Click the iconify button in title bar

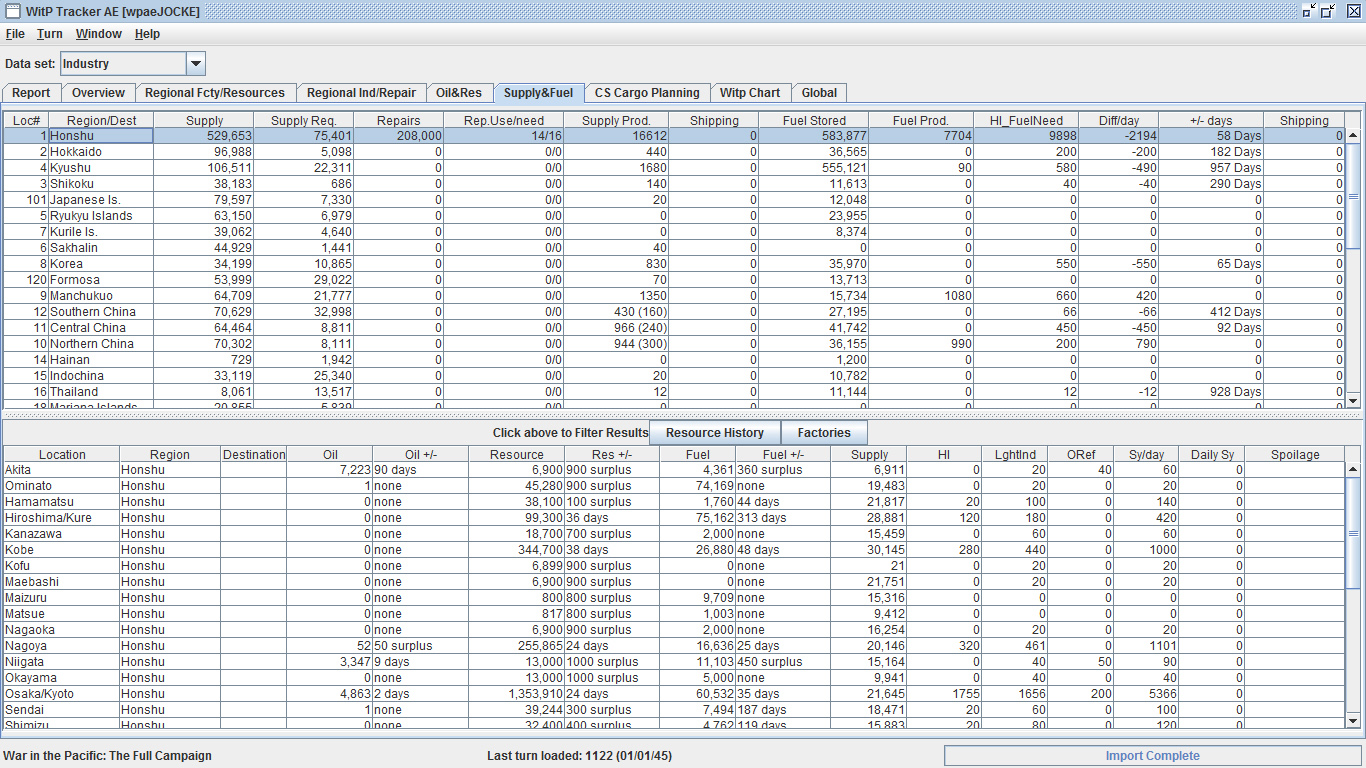1309,11
